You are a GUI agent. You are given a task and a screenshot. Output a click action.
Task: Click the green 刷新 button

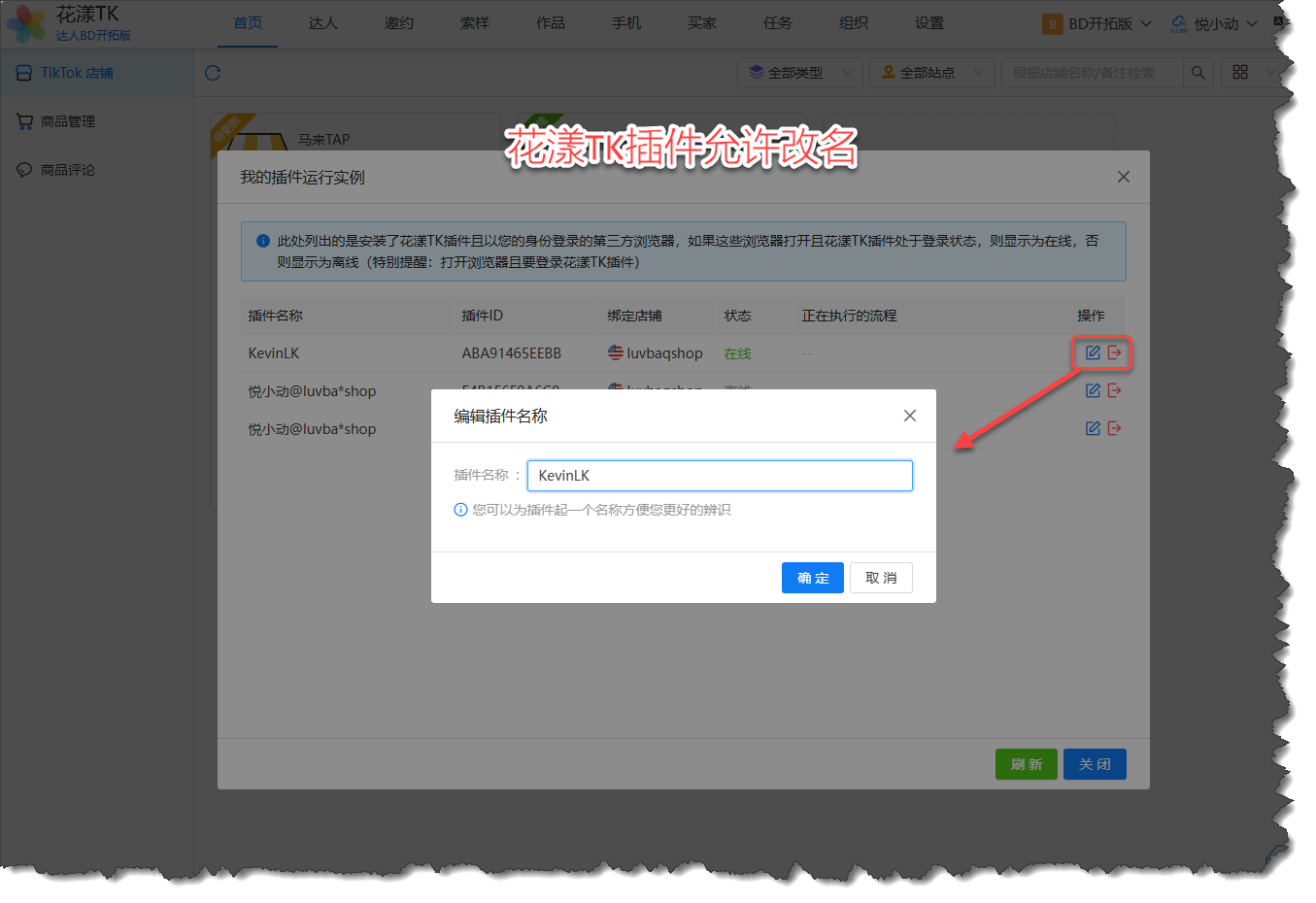[1026, 764]
